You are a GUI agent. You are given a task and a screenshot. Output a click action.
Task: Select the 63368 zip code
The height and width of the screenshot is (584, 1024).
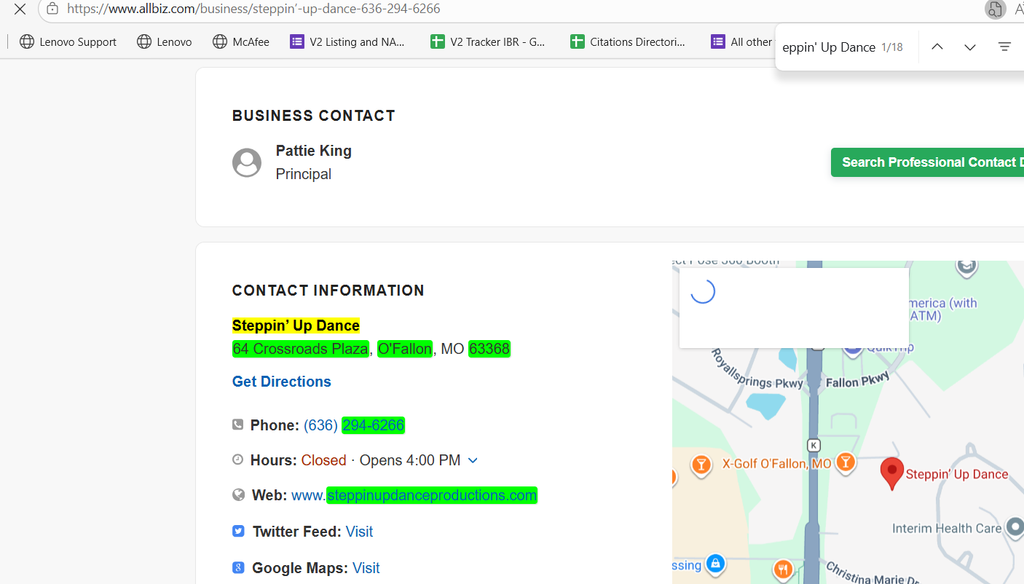489,349
